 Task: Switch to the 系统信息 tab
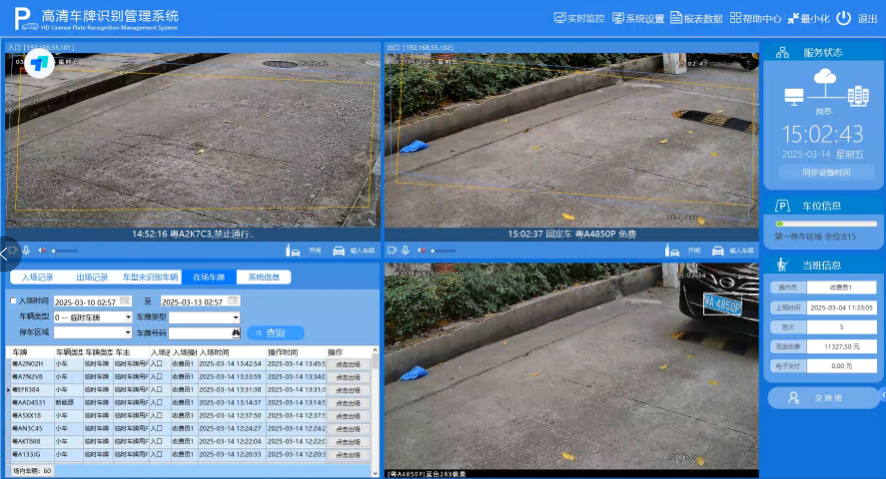tap(264, 277)
